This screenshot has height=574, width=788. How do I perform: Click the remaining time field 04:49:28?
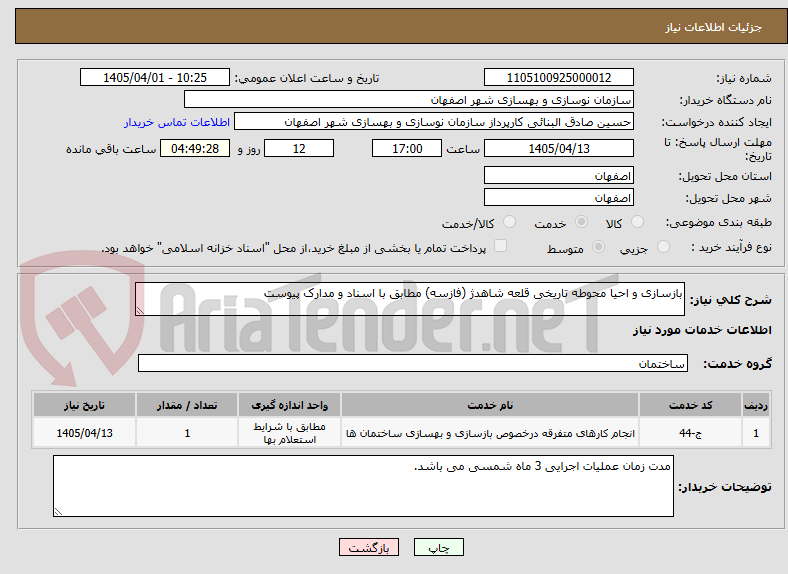(x=195, y=148)
